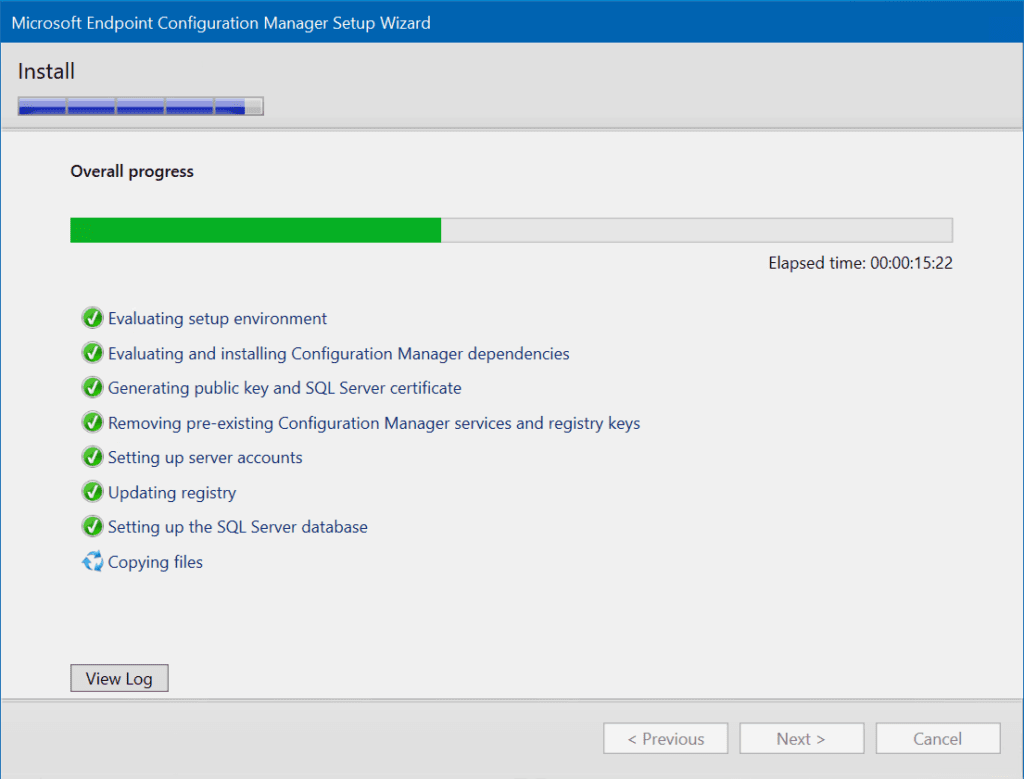Click the Install page heading
The width and height of the screenshot is (1024, 779).
point(46,71)
